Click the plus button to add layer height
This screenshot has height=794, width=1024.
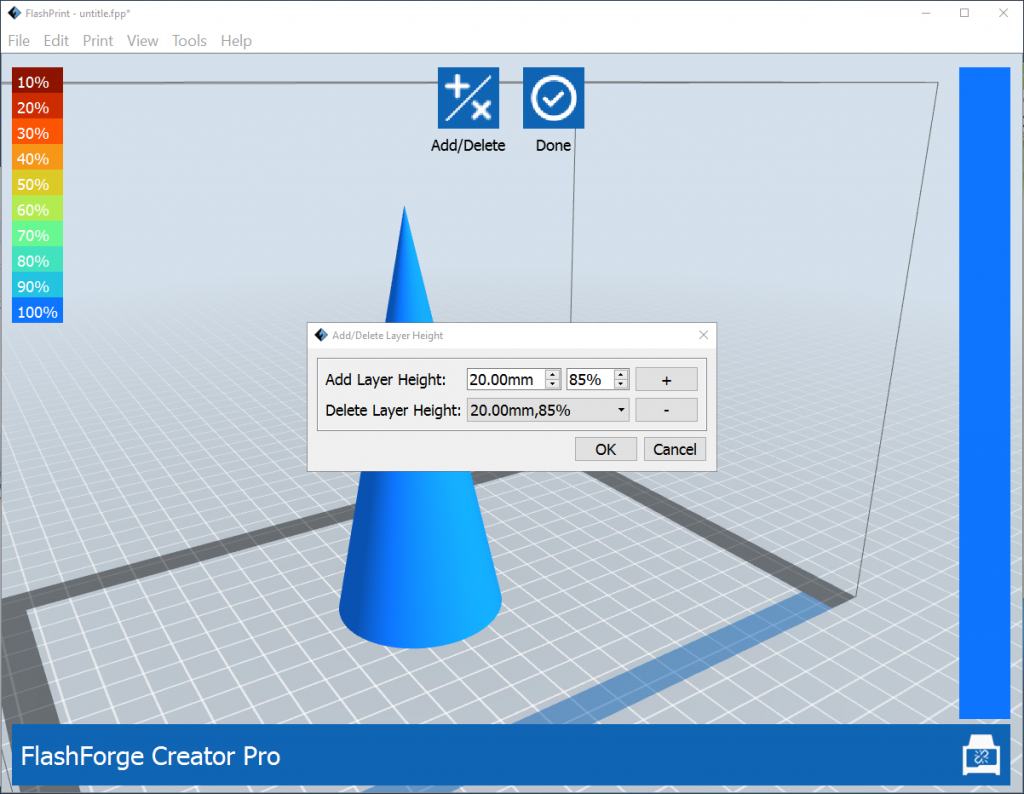point(666,379)
